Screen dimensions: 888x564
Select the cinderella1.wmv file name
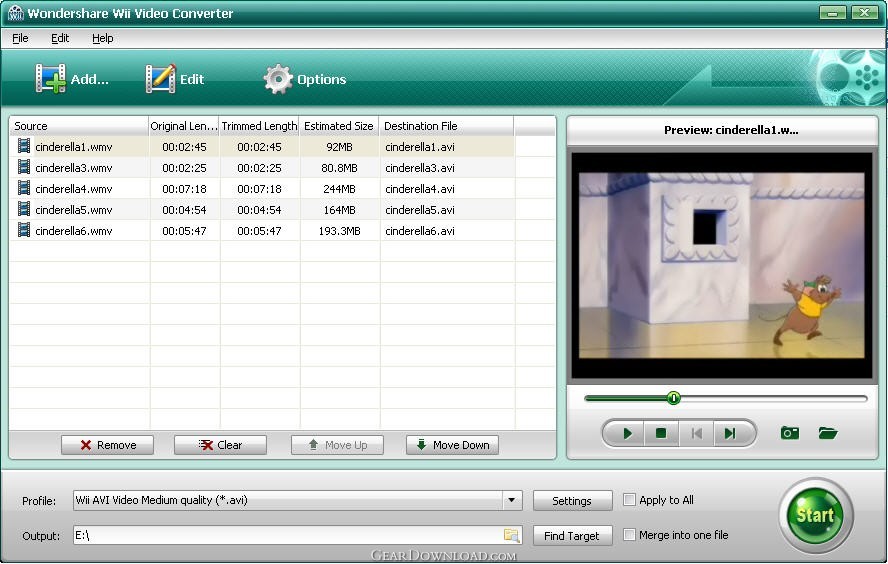click(74, 147)
